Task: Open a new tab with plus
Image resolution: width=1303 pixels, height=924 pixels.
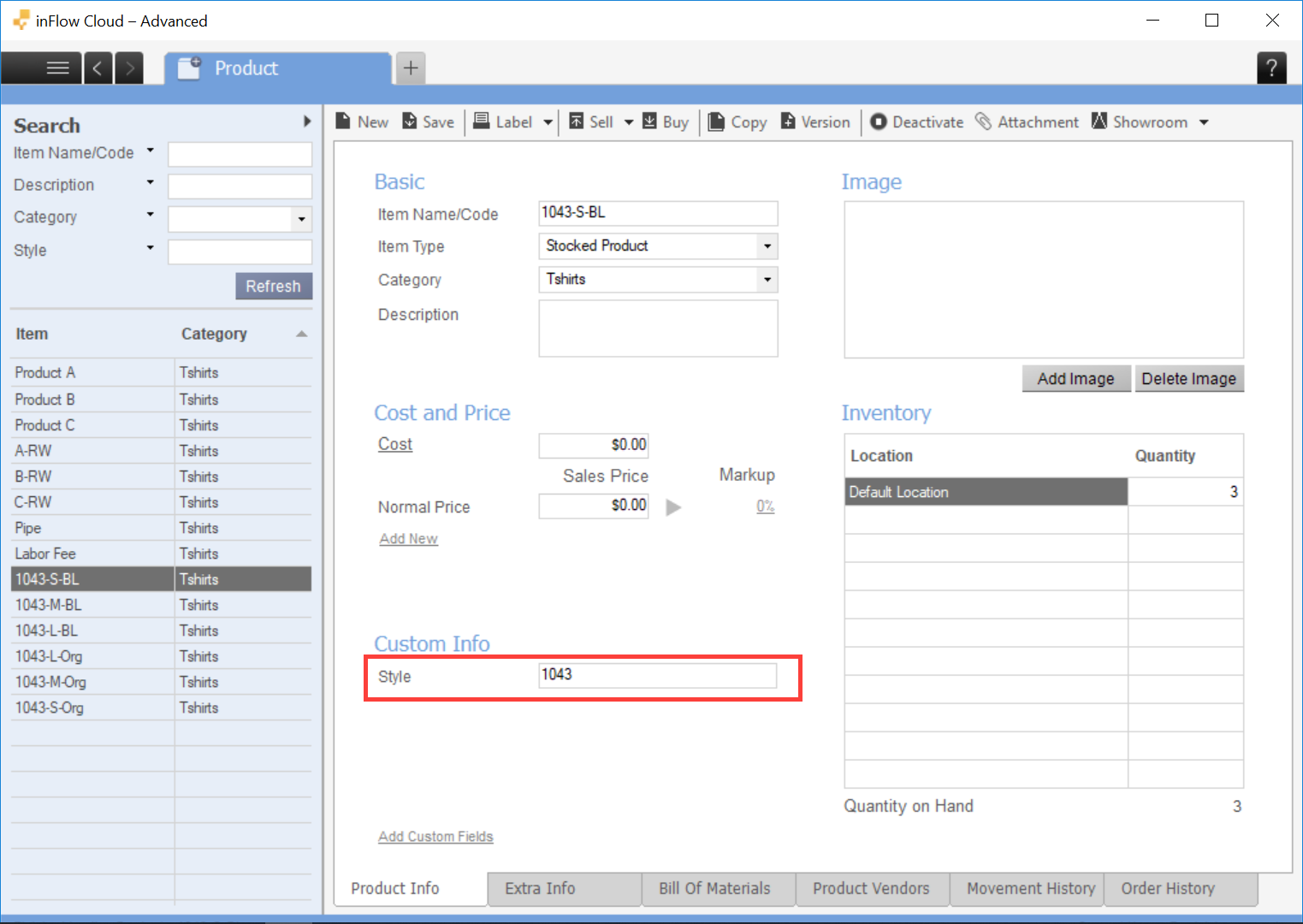Action: pos(411,68)
